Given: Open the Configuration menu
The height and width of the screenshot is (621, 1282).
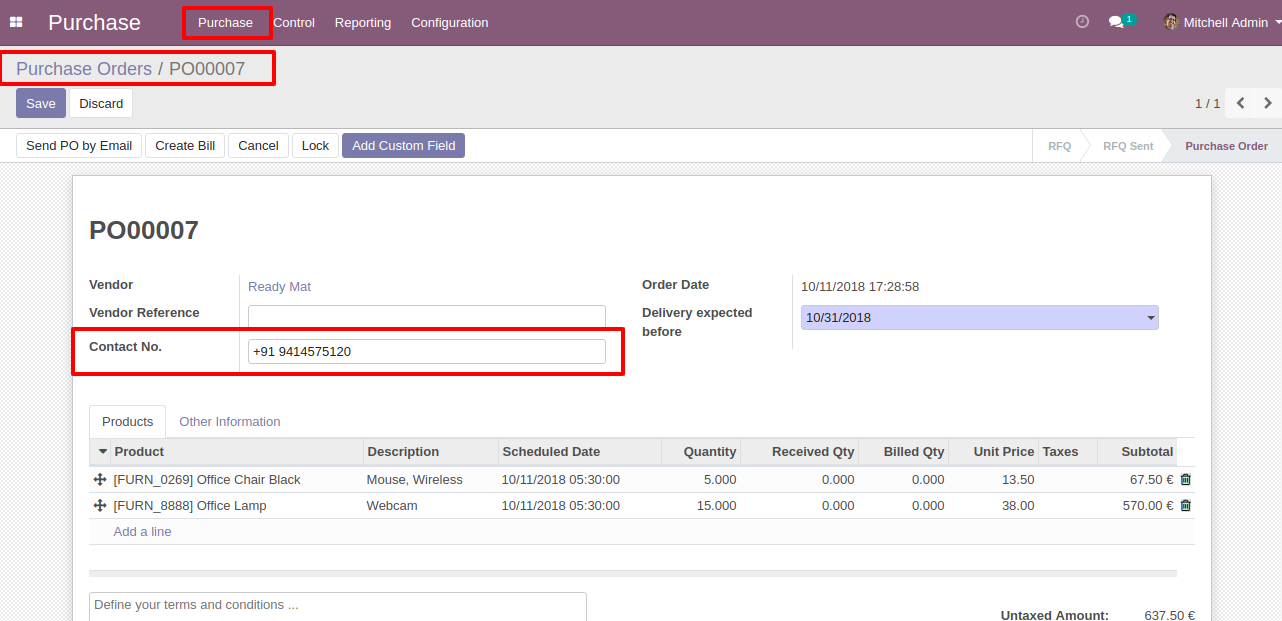Looking at the screenshot, I should pyautogui.click(x=450, y=22).
